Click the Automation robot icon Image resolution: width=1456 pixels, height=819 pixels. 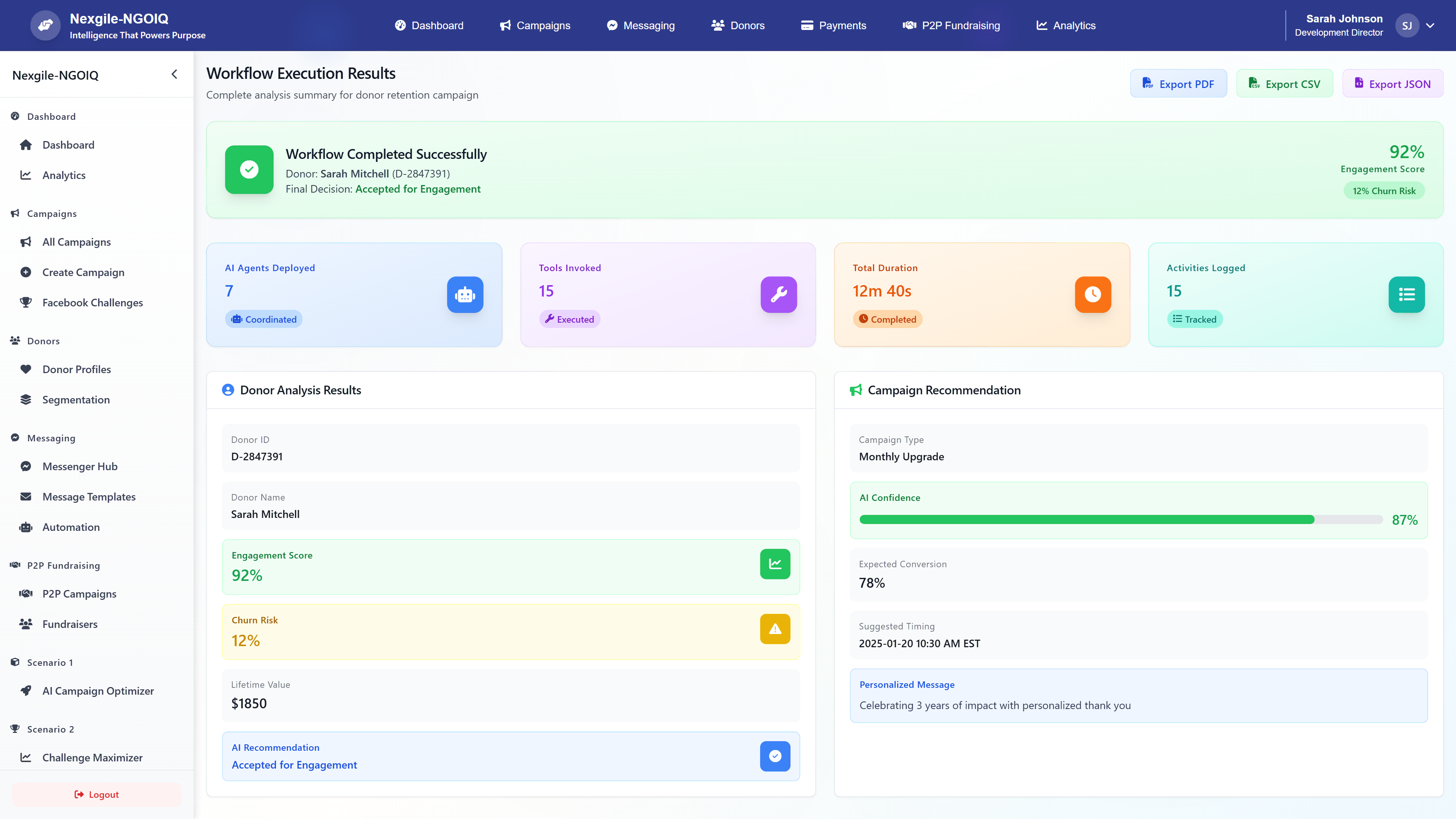[x=26, y=527]
